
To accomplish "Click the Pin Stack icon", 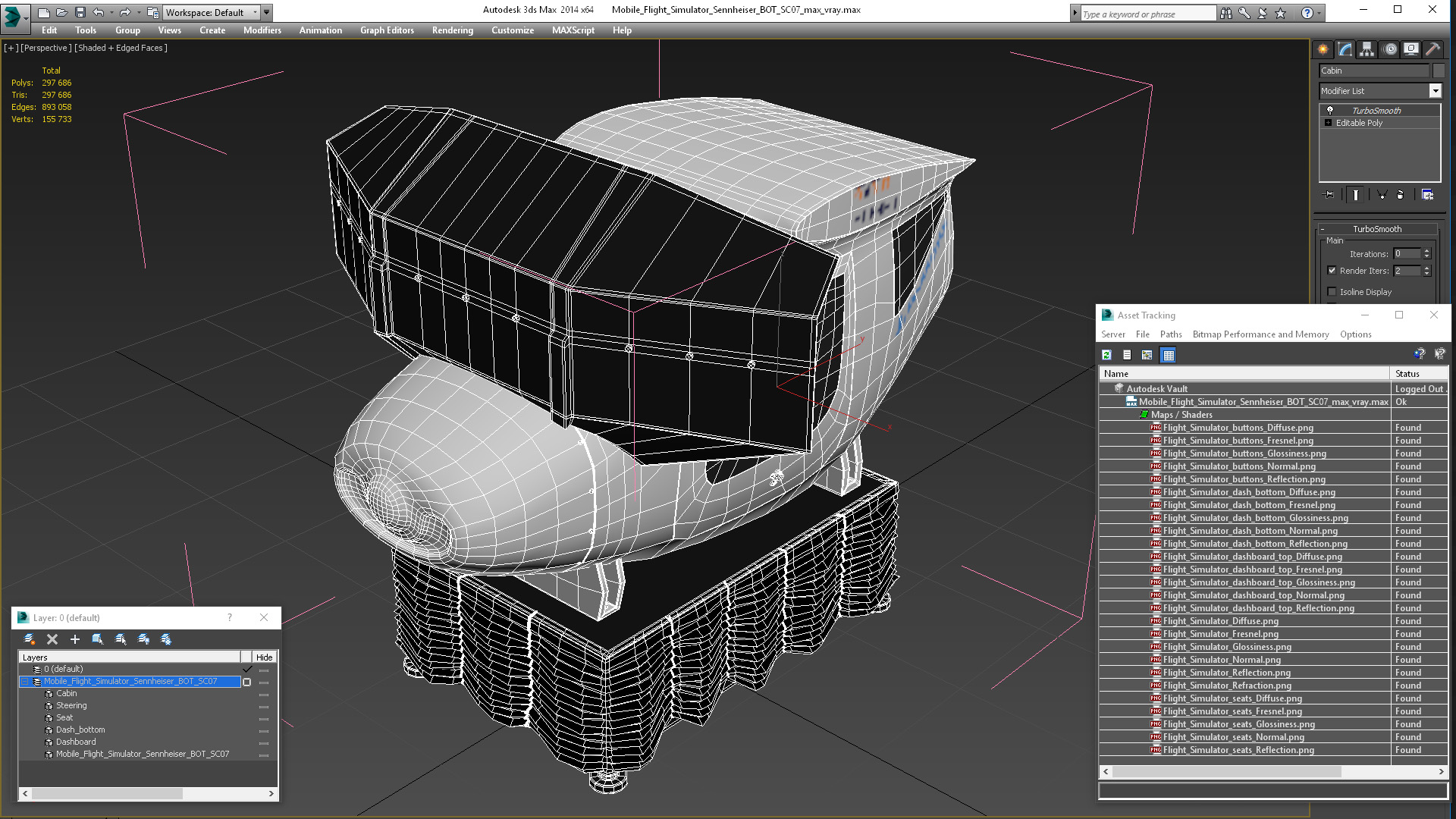I will pyautogui.click(x=1329, y=195).
